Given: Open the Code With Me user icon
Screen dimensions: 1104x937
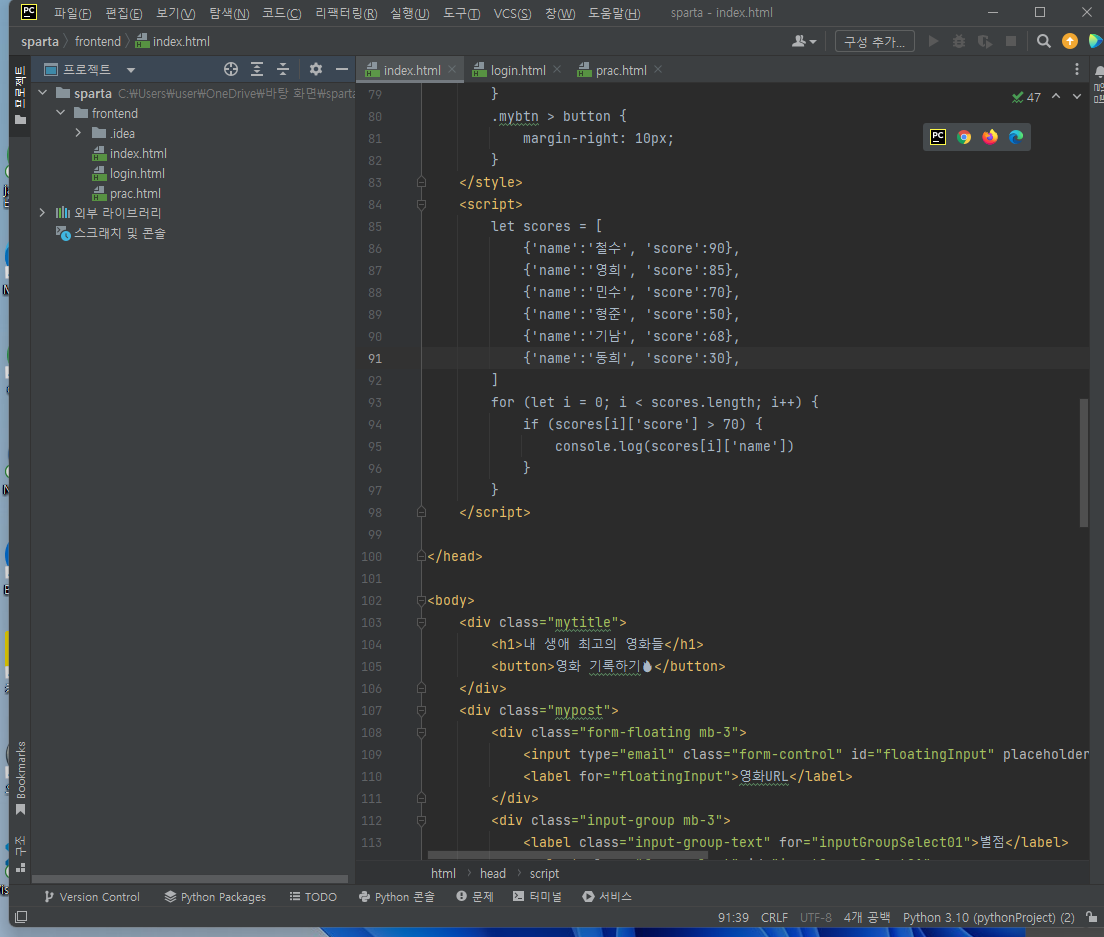Looking at the screenshot, I should pos(803,42).
